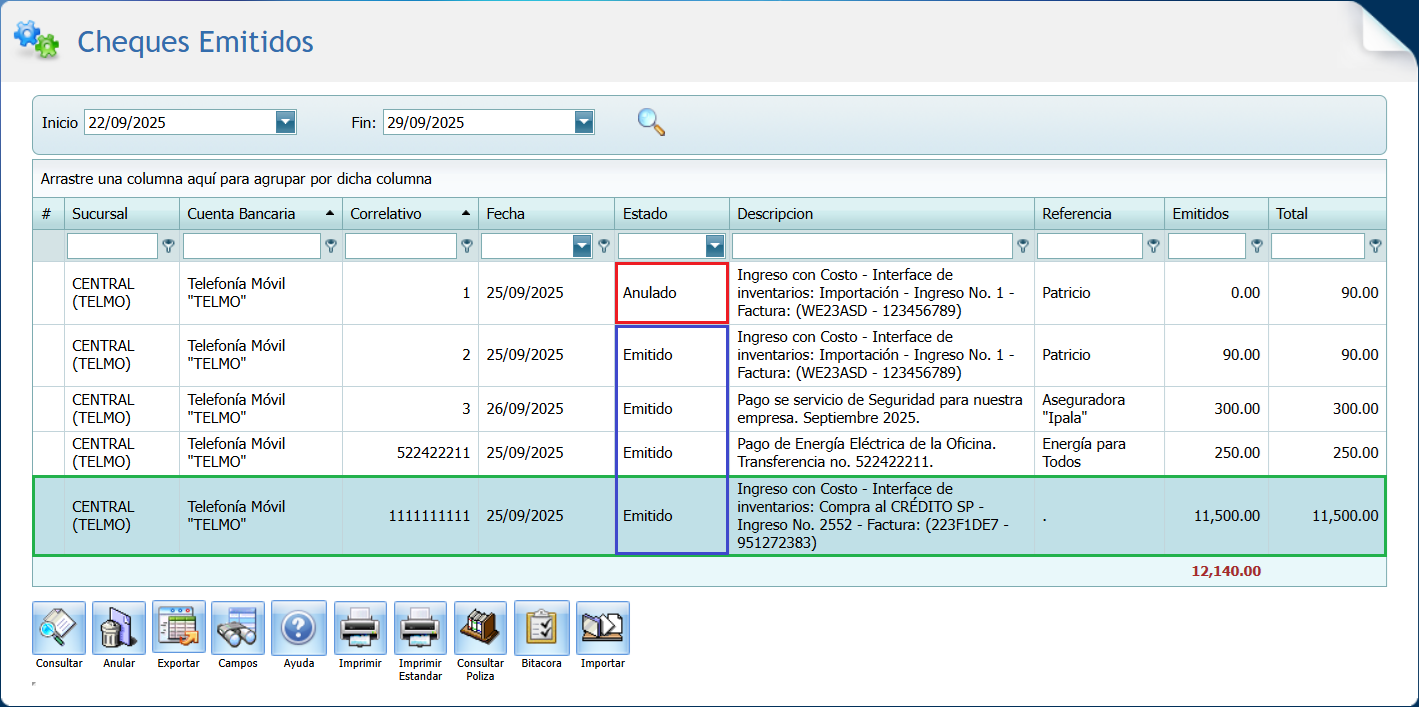The width and height of the screenshot is (1419, 707).
Task: Click the Imprimir Estandar printer icon
Action: 420,627
